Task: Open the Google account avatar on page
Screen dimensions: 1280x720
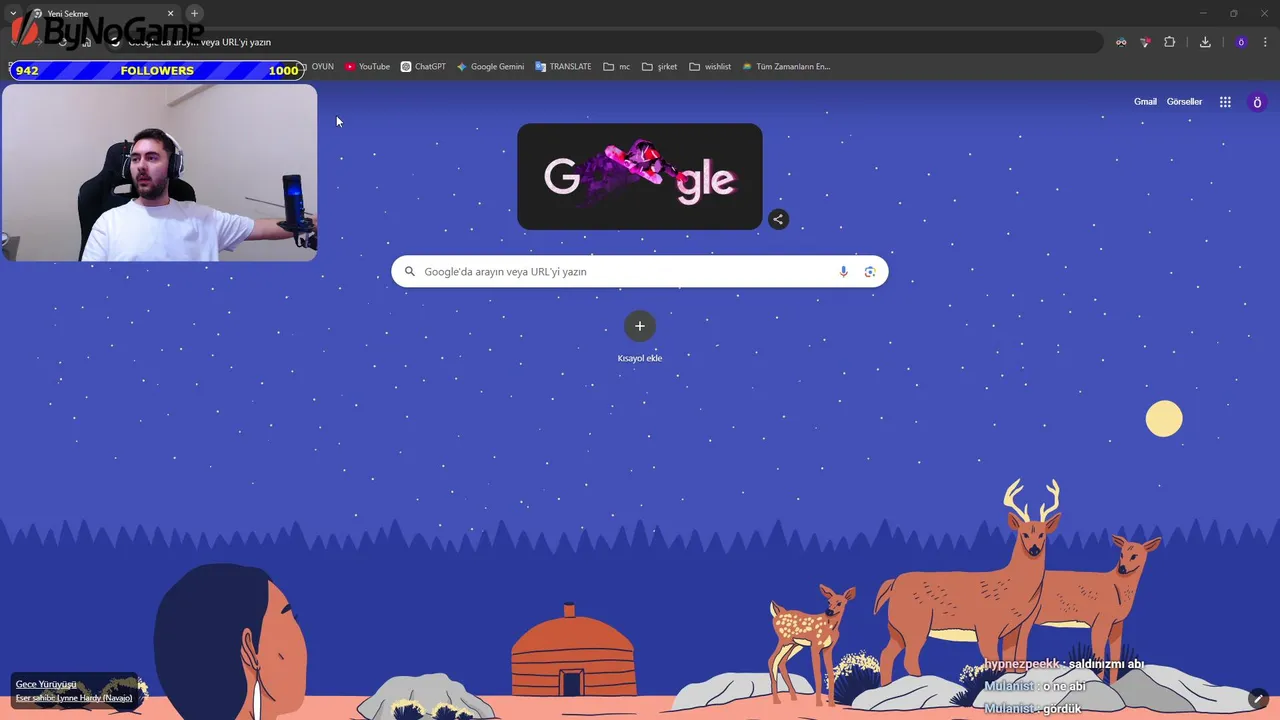Action: click(1257, 102)
